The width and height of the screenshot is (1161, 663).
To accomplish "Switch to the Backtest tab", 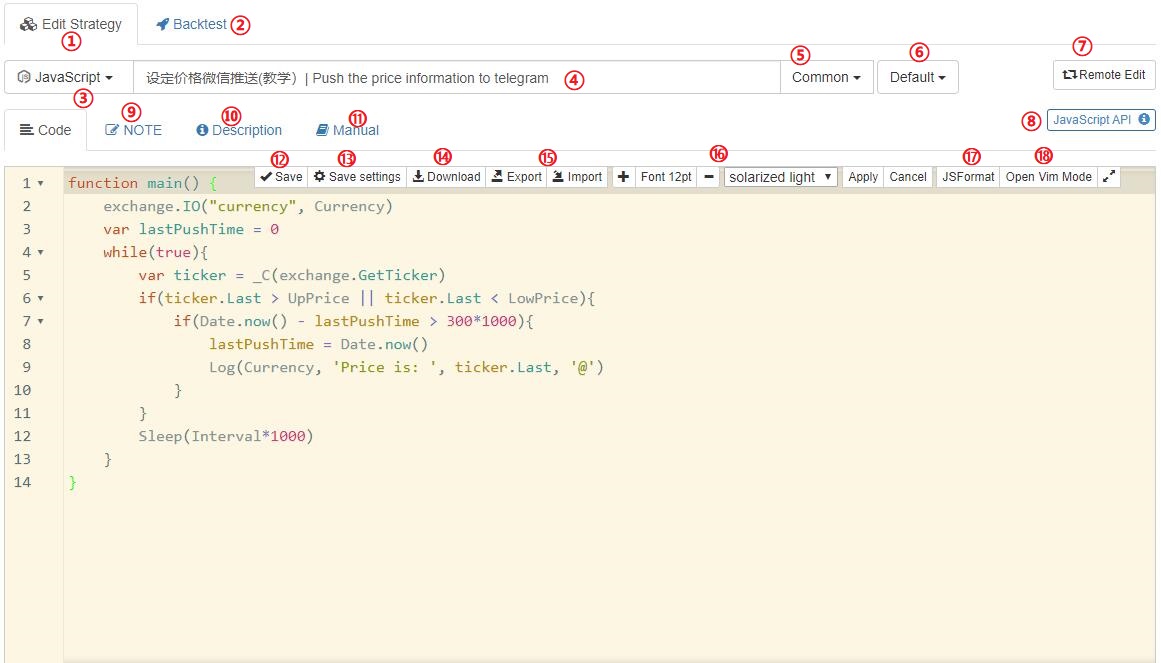I will tap(192, 24).
